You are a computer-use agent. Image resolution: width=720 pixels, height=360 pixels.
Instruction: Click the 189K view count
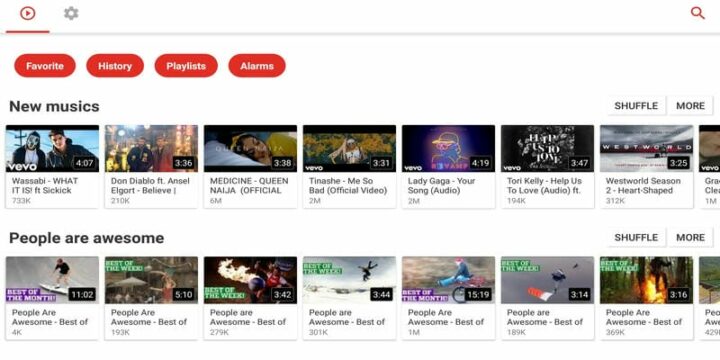point(517,332)
